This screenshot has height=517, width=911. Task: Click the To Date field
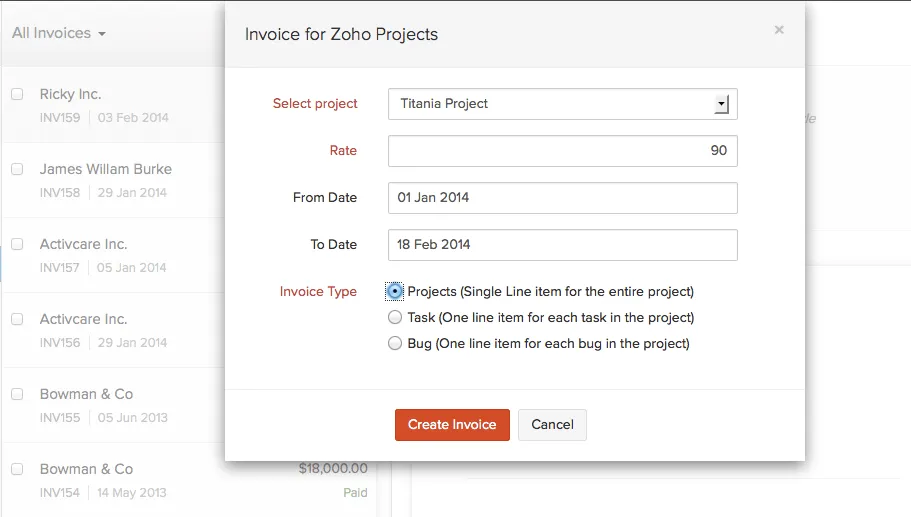tap(562, 245)
